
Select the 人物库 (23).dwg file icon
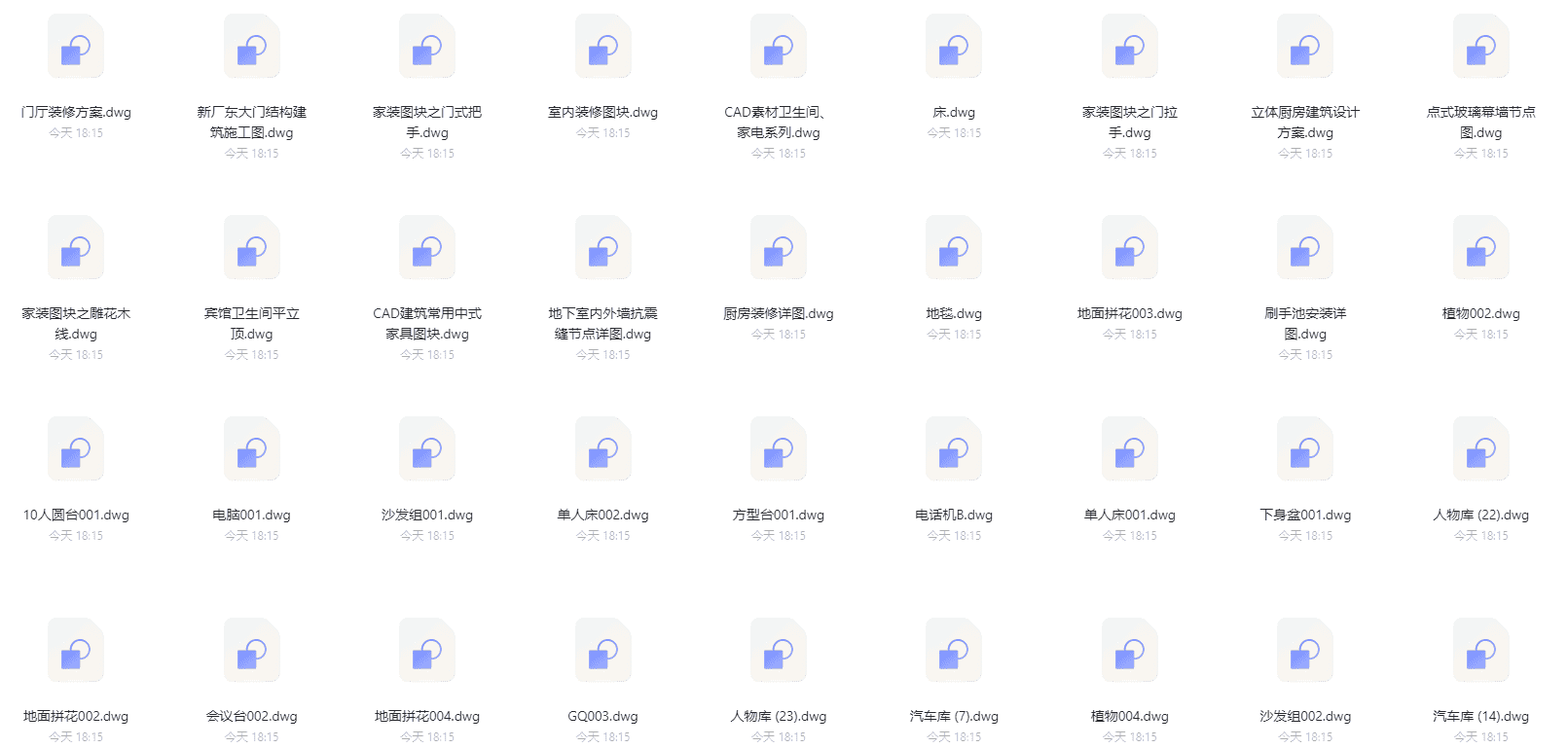[779, 651]
